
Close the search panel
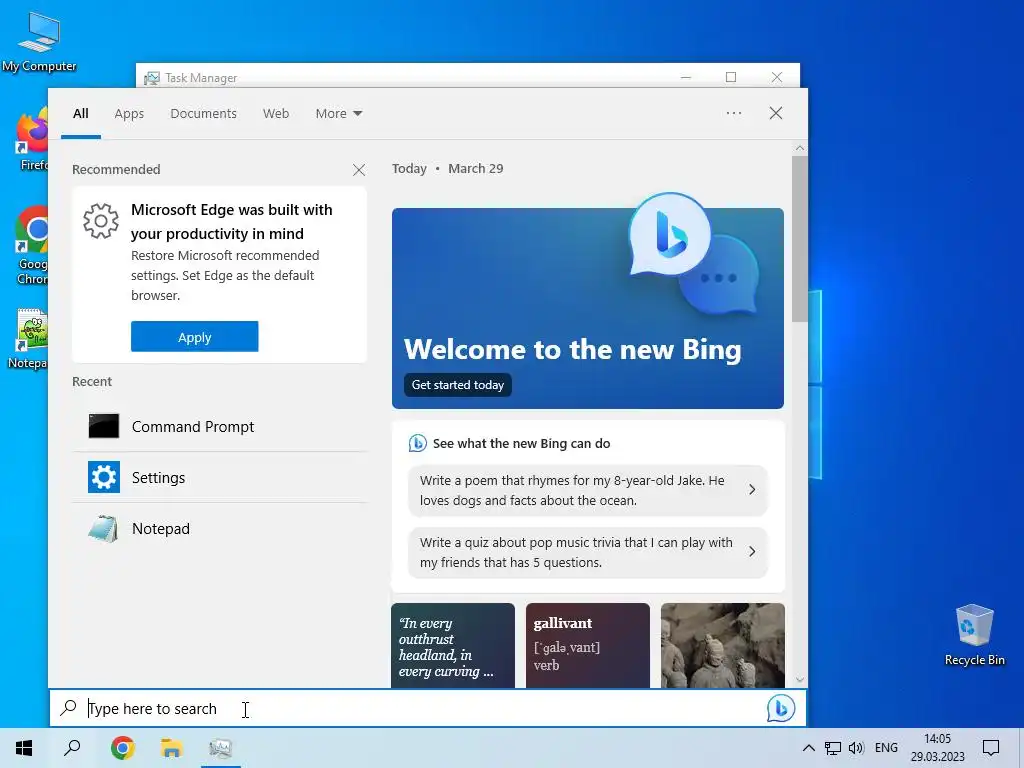(x=776, y=113)
